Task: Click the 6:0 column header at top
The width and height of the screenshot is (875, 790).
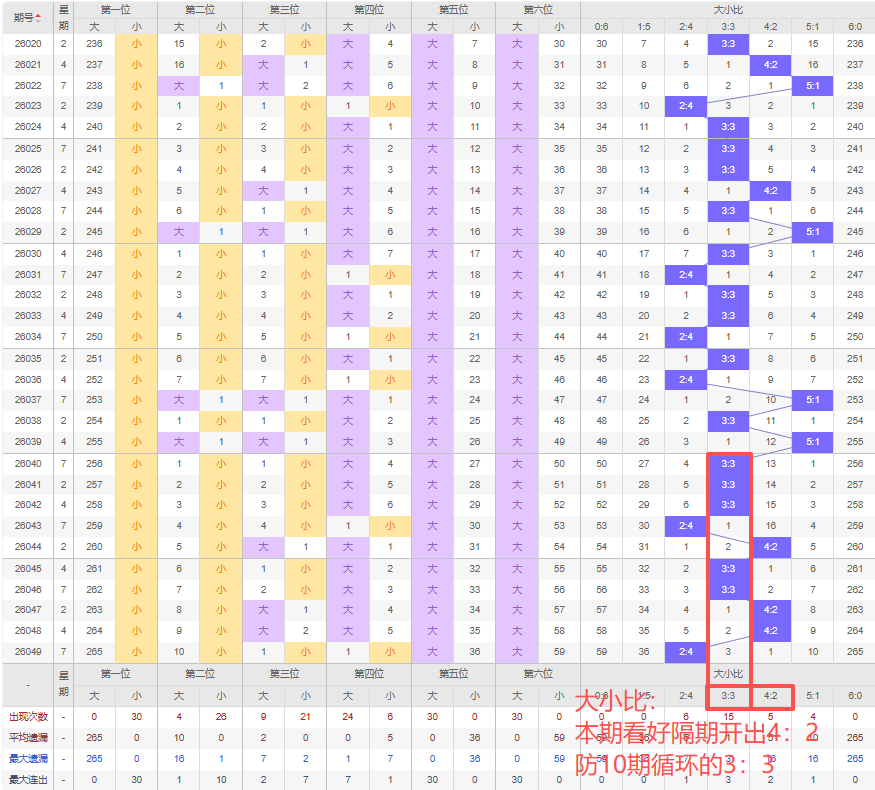Action: click(x=854, y=26)
